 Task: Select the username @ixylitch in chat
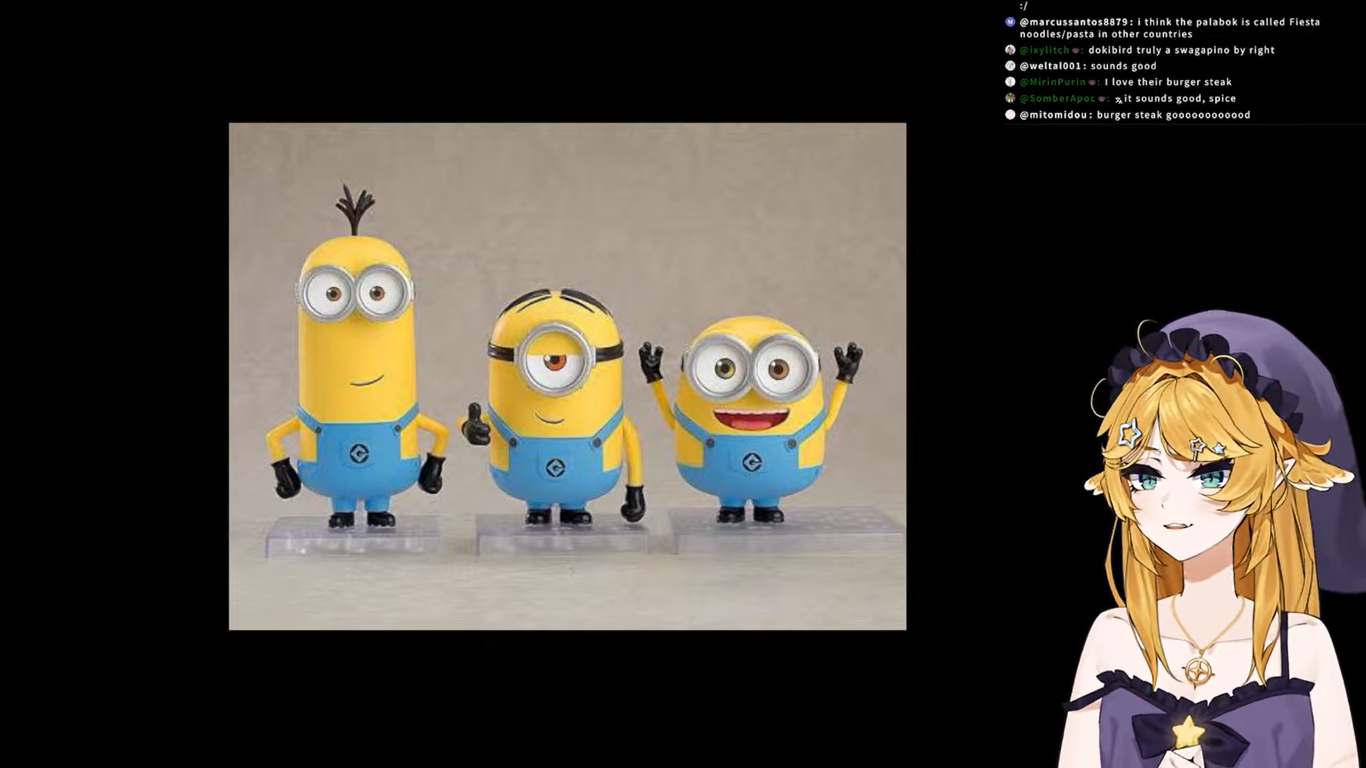(x=1045, y=50)
